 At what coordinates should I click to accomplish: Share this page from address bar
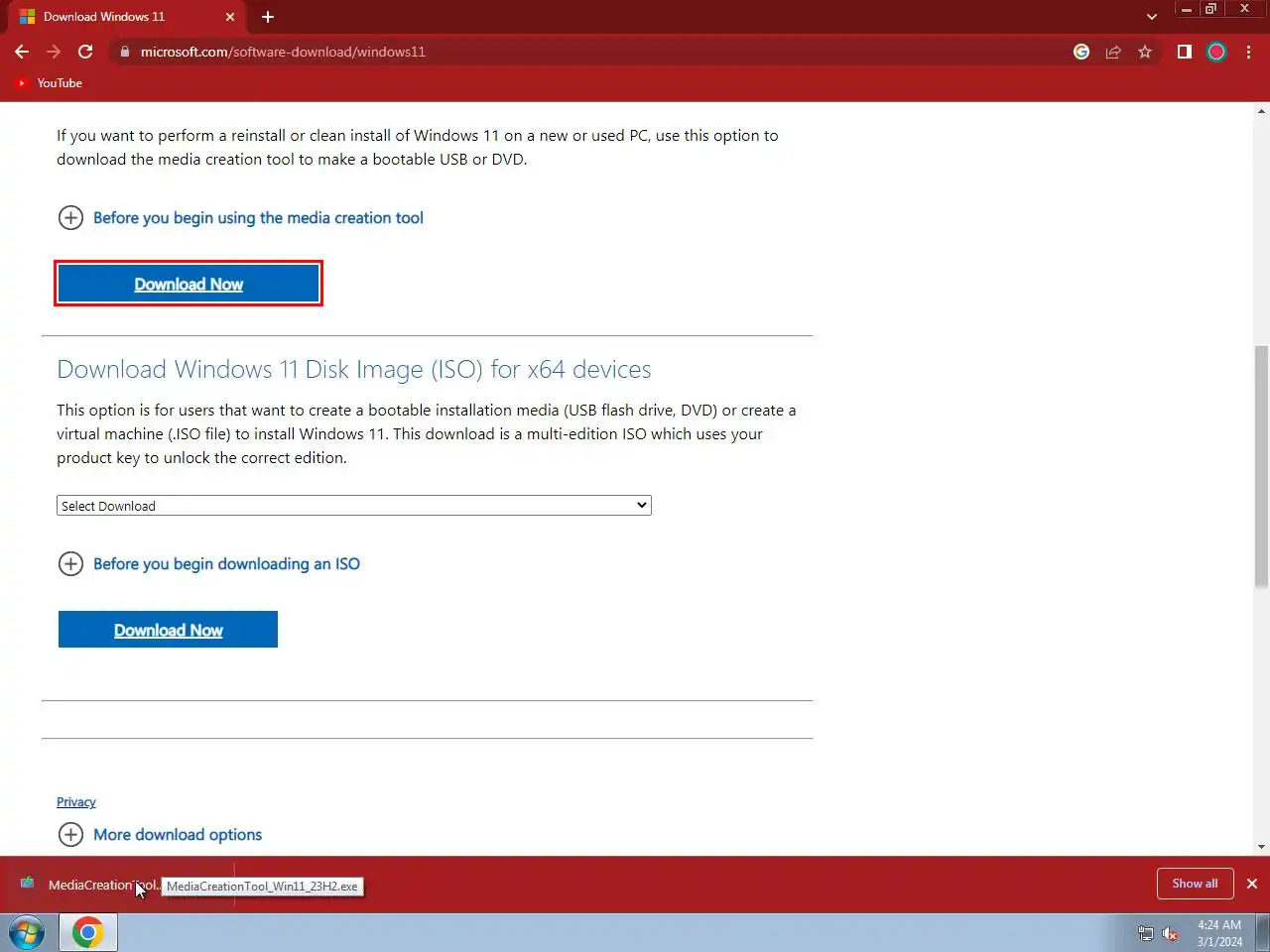1113,52
